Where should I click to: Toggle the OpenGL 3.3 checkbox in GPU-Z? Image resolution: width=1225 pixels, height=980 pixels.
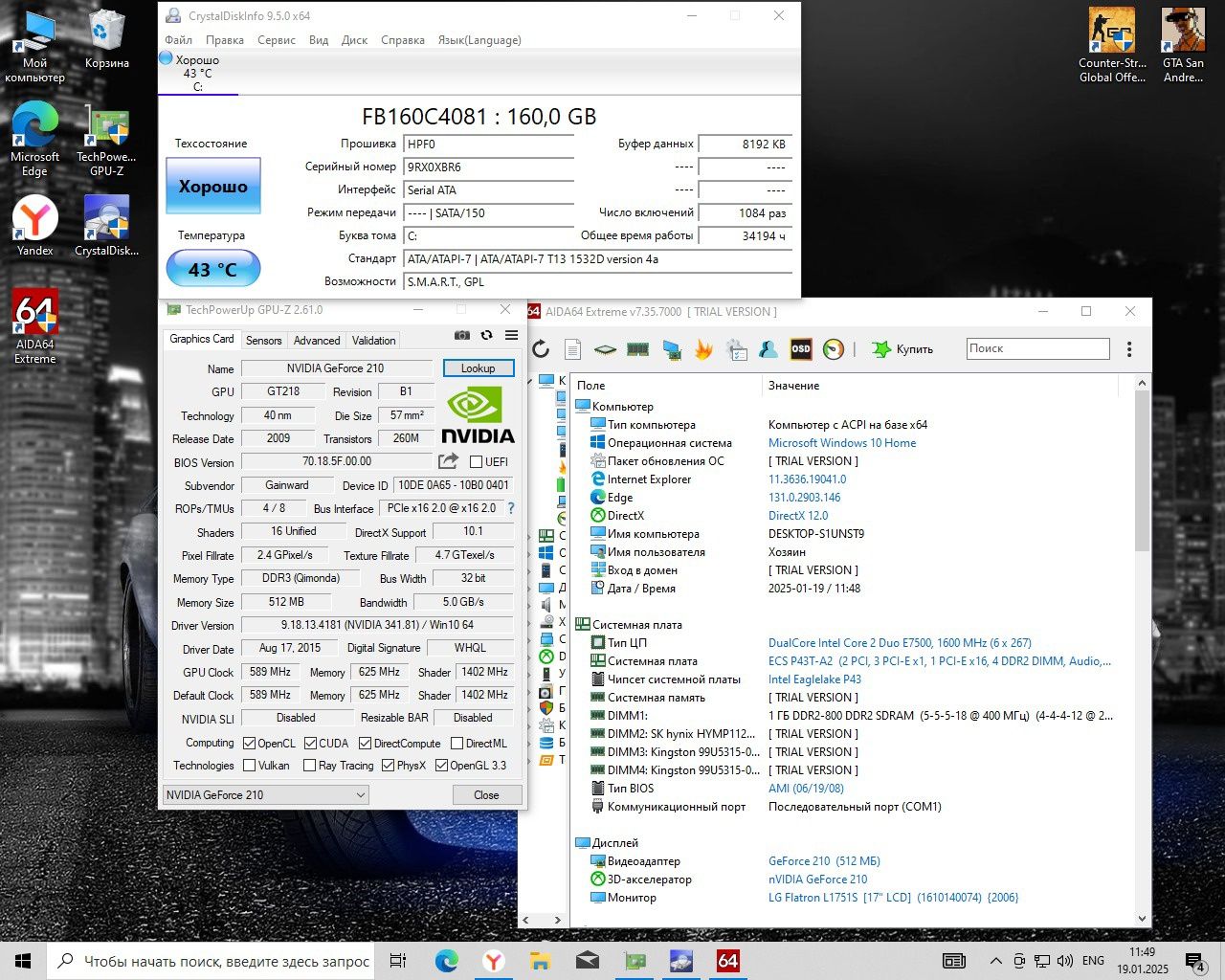tap(441, 766)
